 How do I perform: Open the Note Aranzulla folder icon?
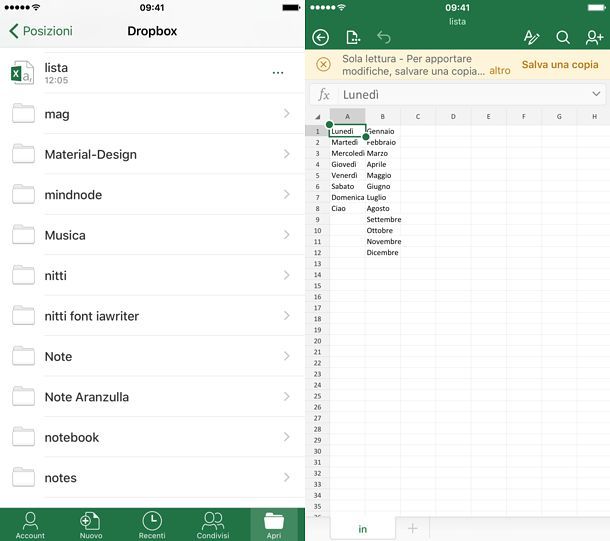pyautogui.click(x=23, y=396)
